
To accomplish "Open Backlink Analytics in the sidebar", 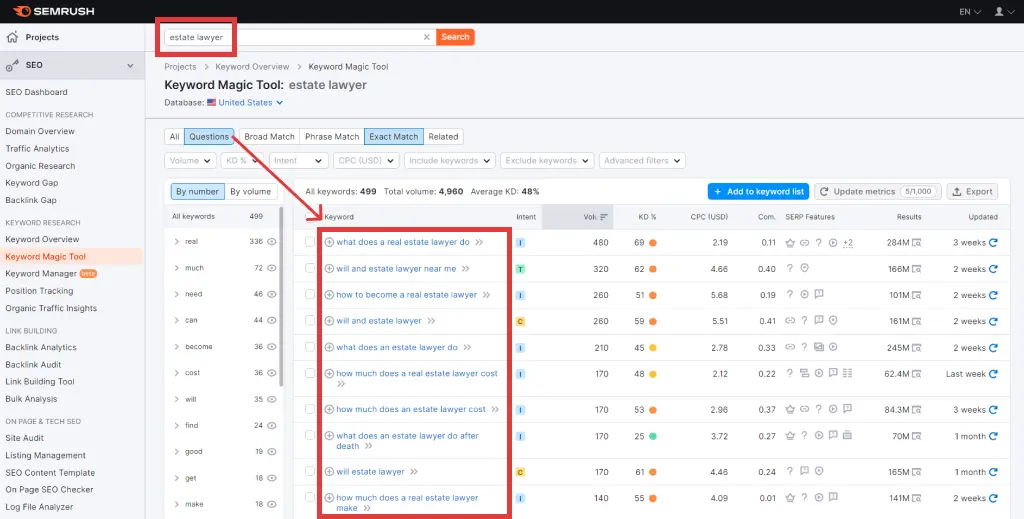I will tap(41, 347).
